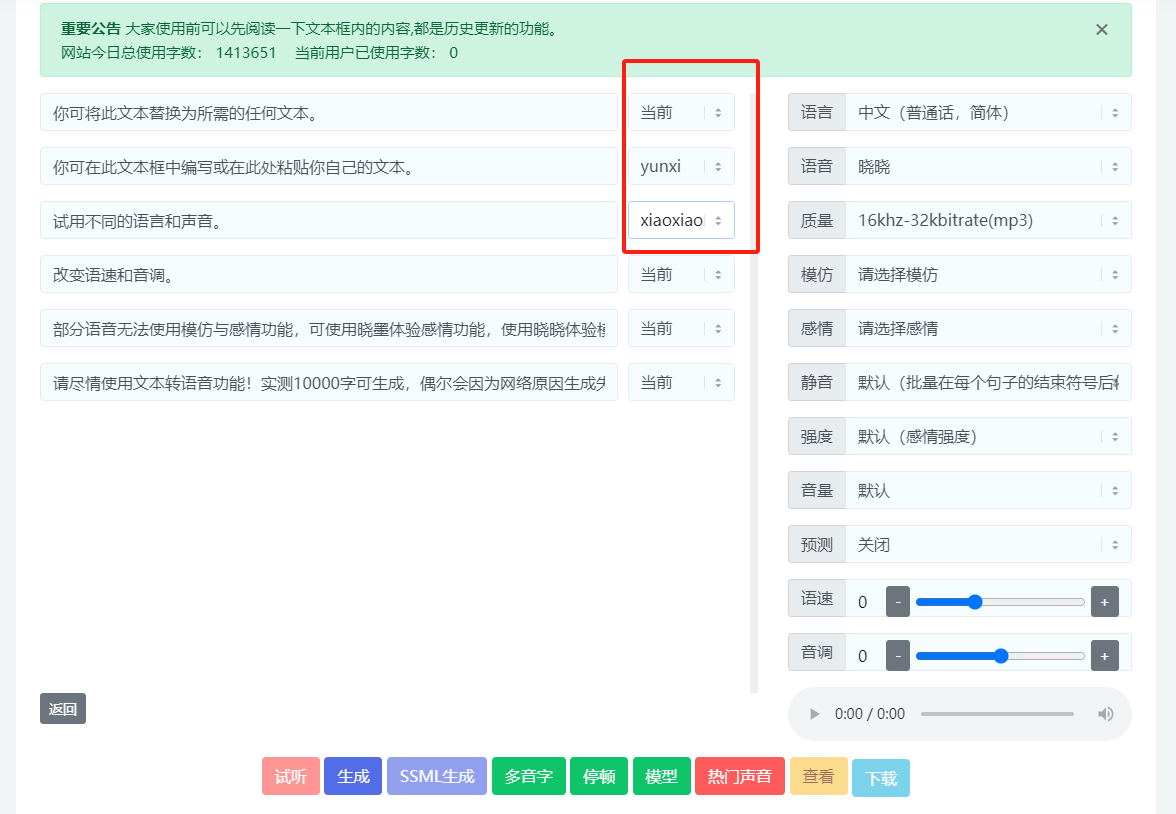The width and height of the screenshot is (1176, 814).
Task: Open the 热门声音 popular voices button
Action: (740, 777)
